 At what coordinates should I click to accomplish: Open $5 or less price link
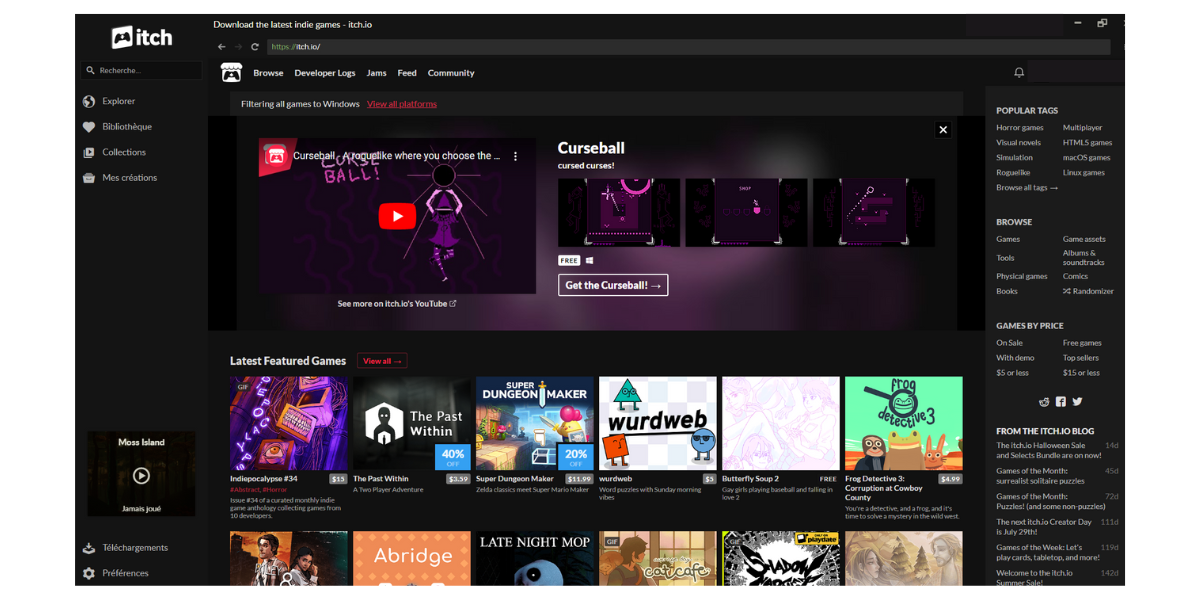pos(1013,373)
